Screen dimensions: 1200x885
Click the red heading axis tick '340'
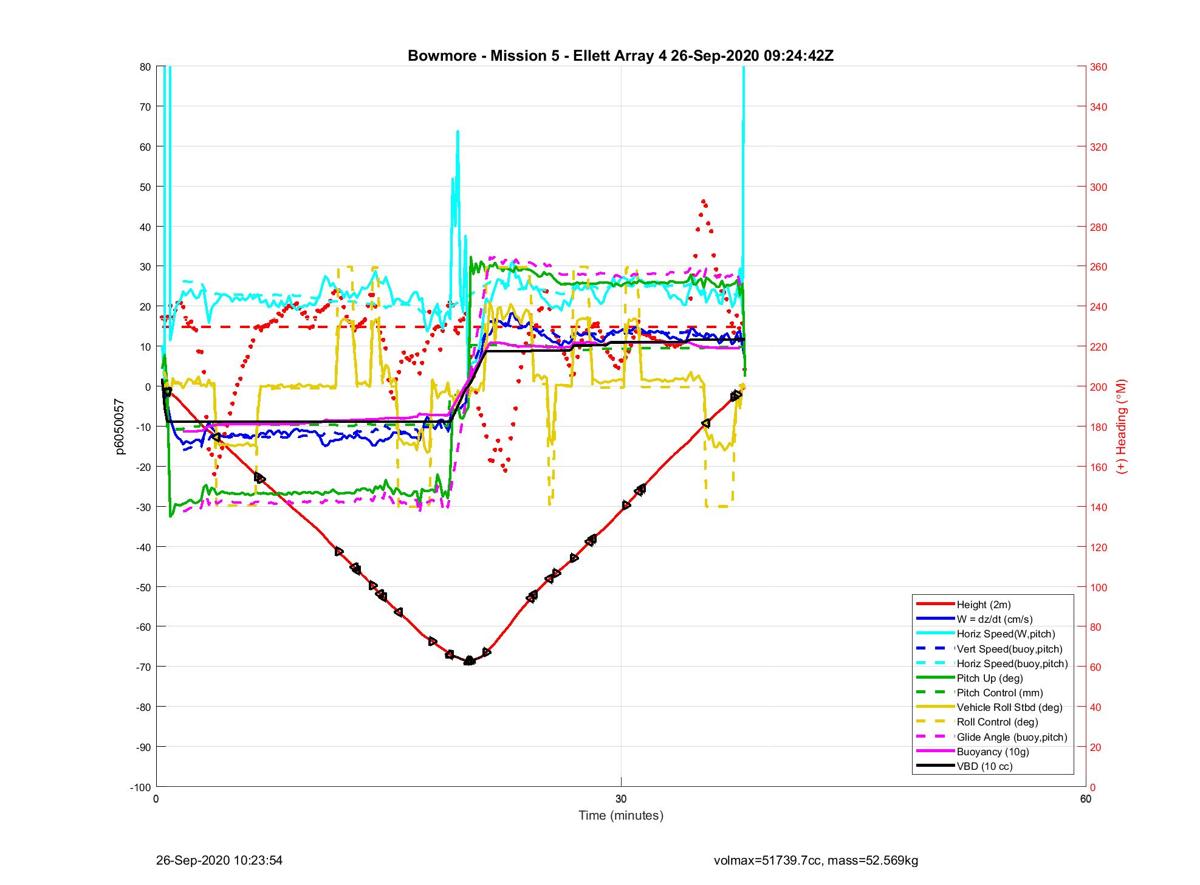click(x=1099, y=107)
